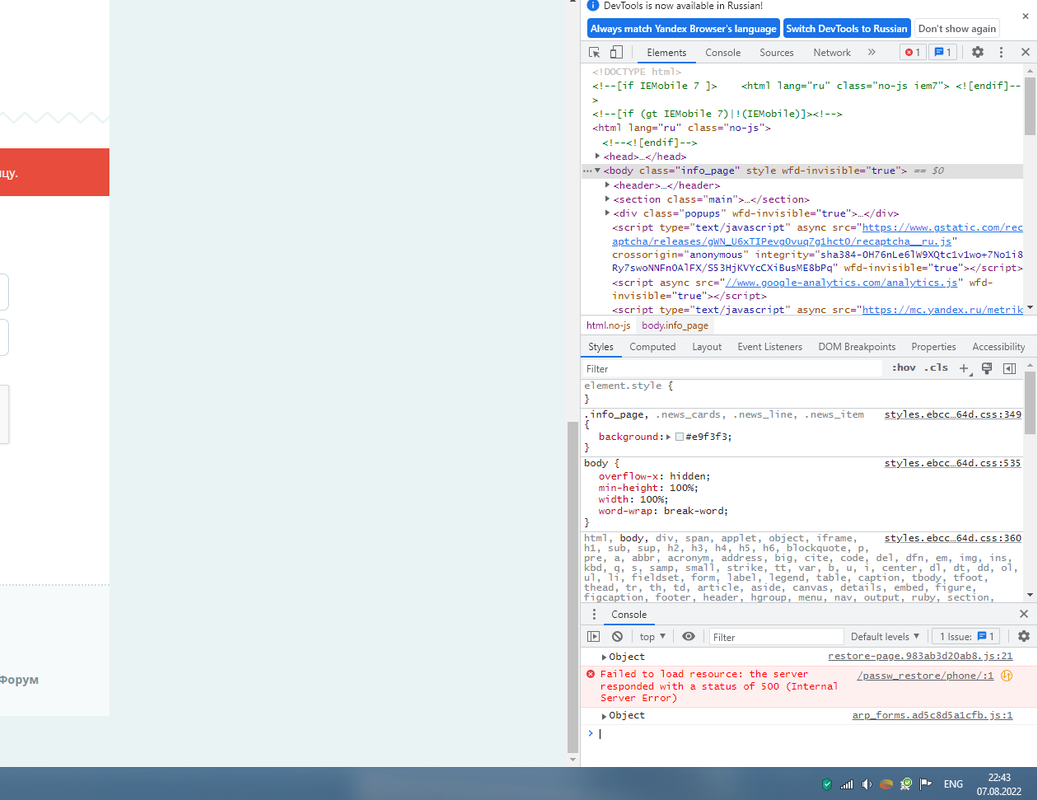
Task: Activate the inspect element picker icon
Action: coord(594,52)
